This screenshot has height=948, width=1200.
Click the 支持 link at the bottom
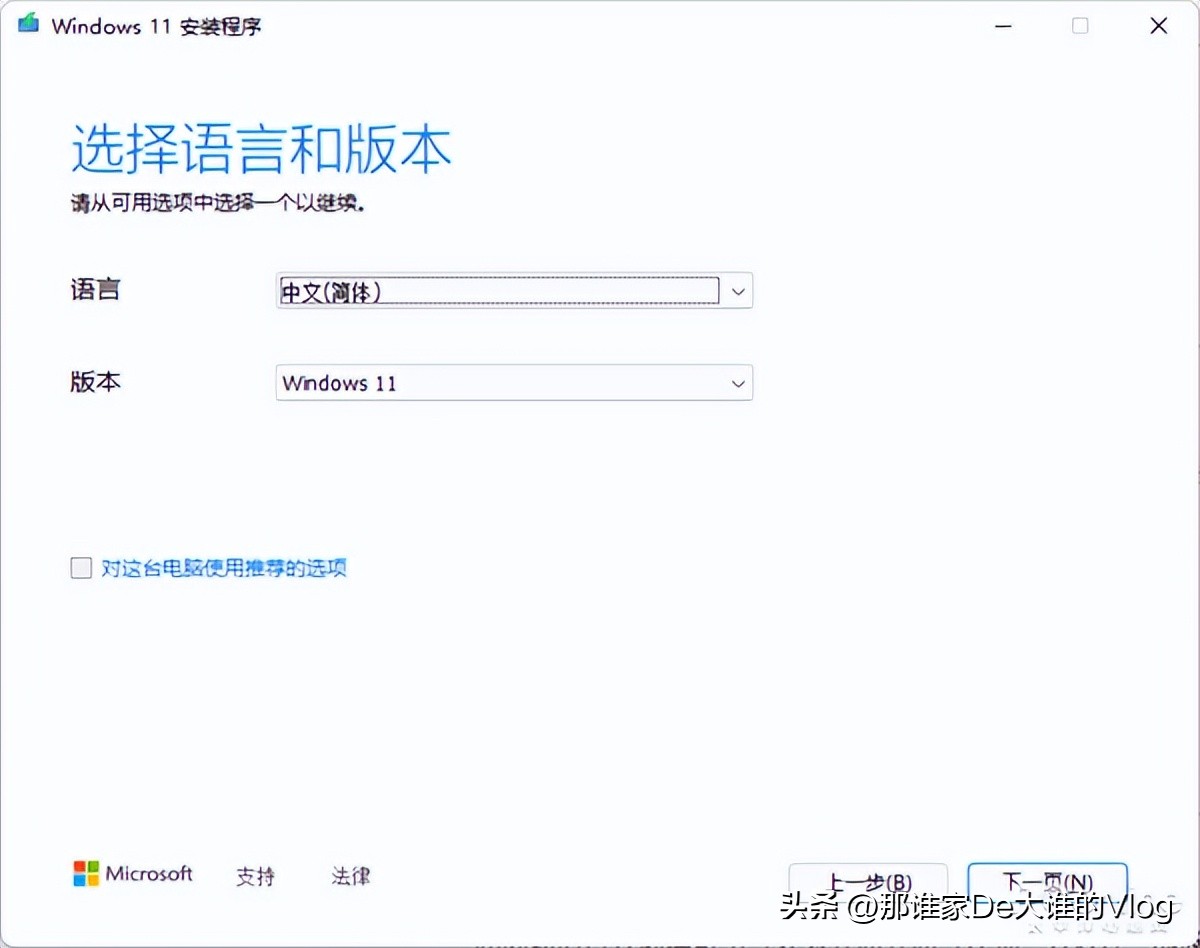(256, 876)
